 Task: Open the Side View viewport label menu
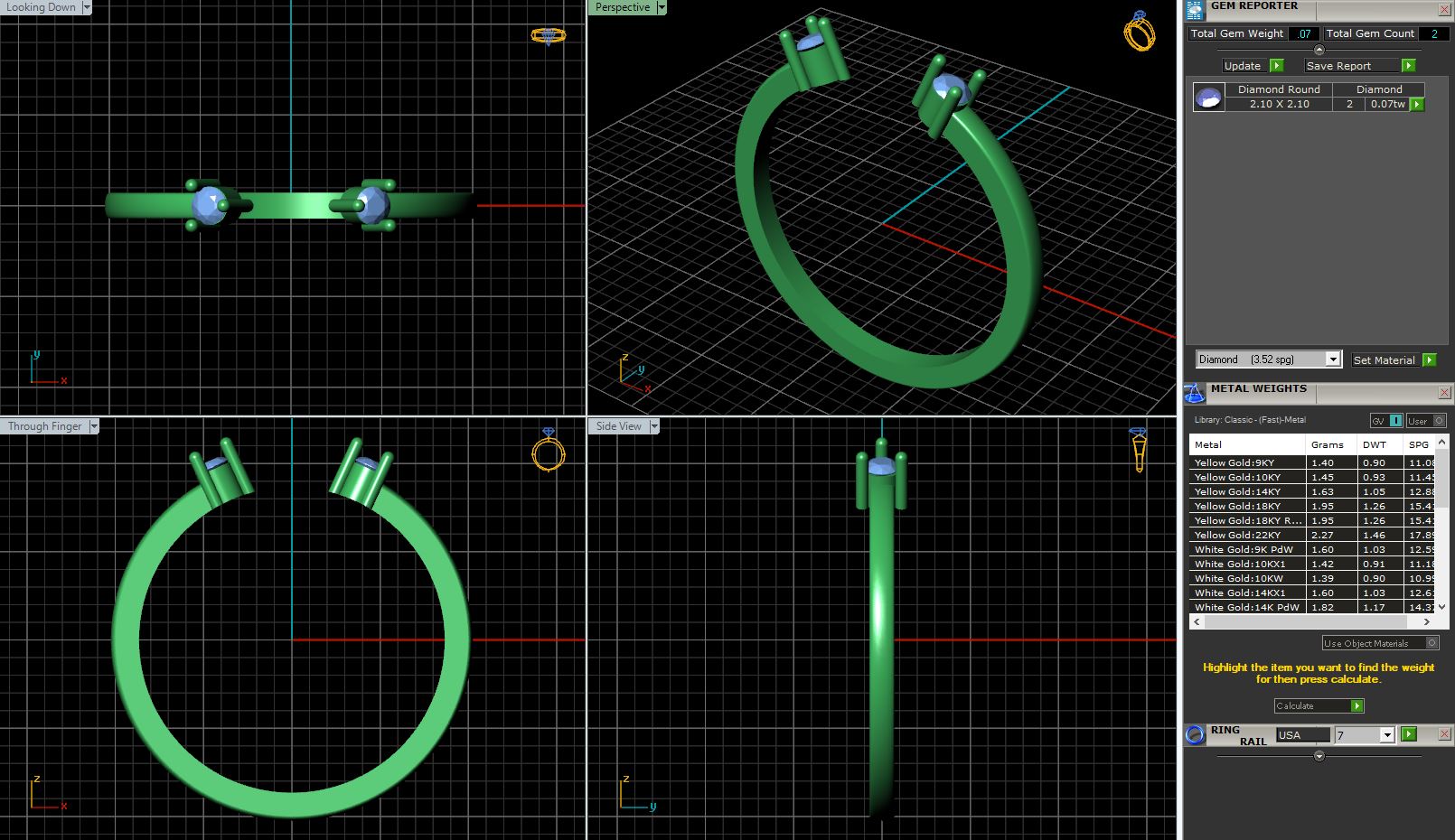(x=654, y=426)
